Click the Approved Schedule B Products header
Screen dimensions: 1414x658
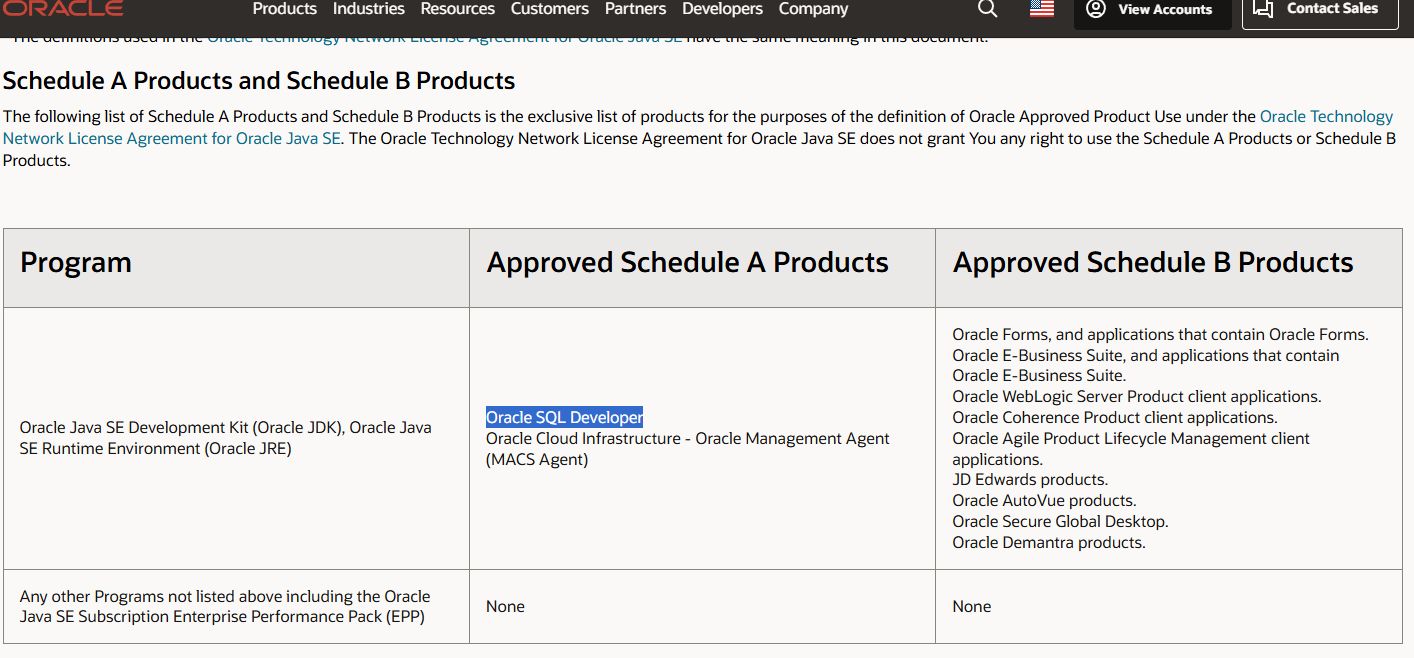click(x=1153, y=262)
